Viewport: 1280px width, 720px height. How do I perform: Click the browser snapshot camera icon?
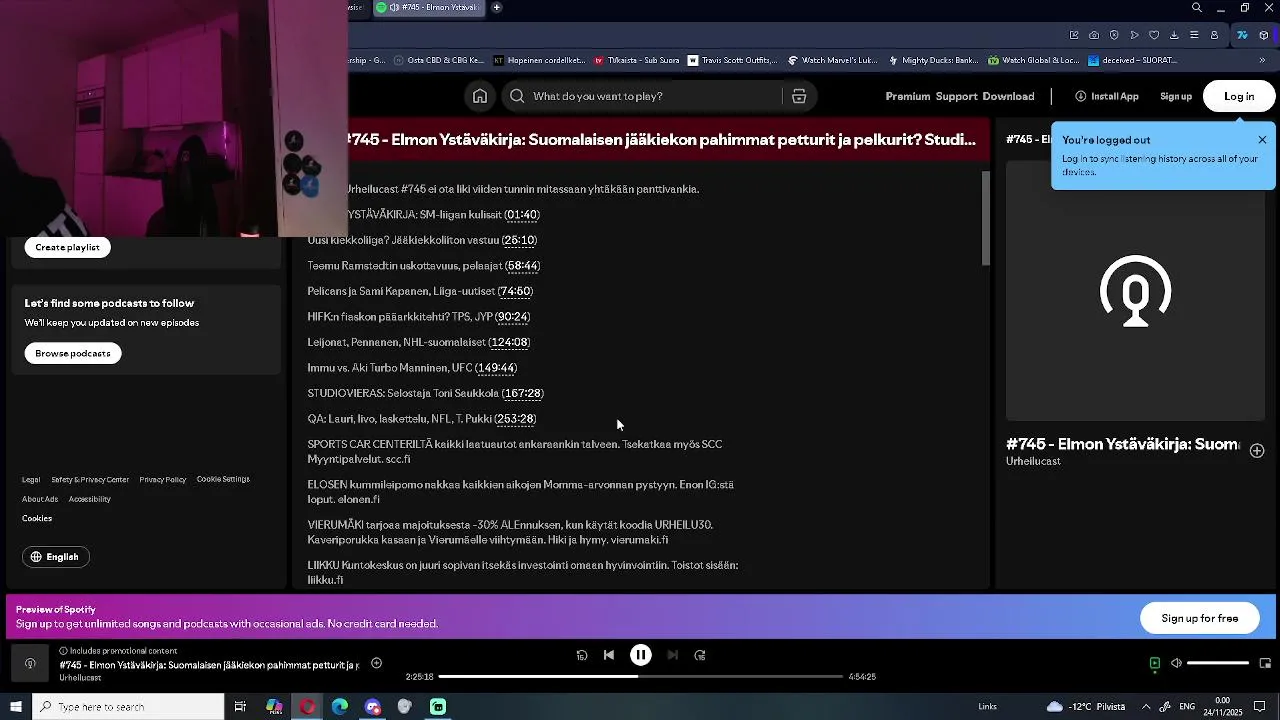pos(1094,35)
